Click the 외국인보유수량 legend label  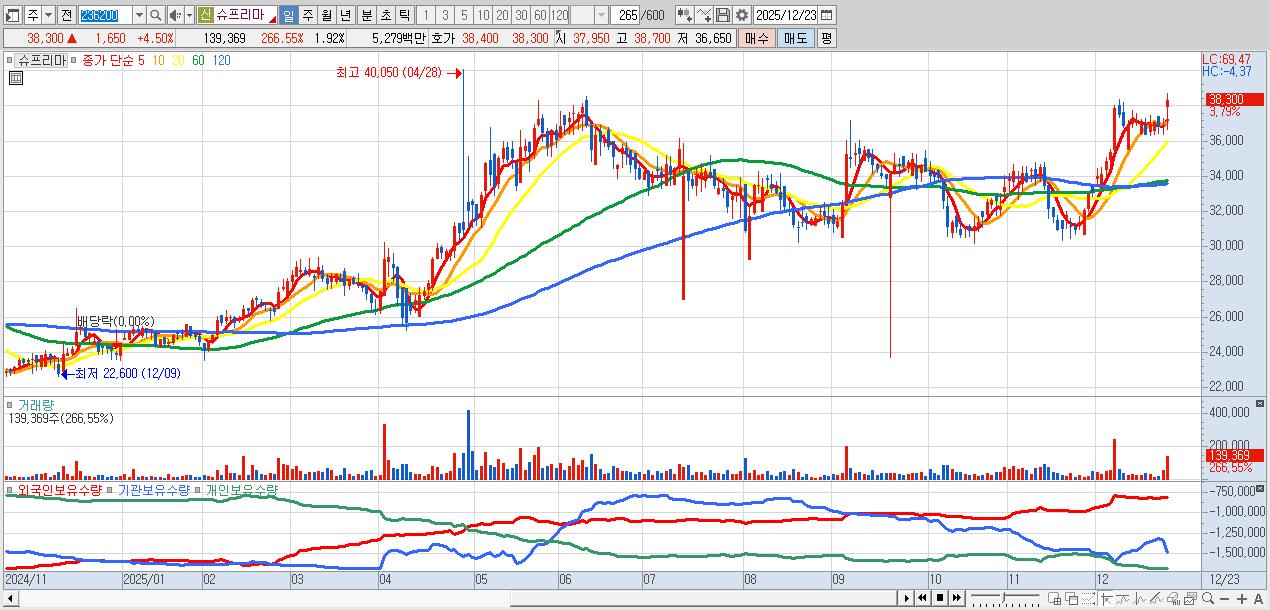59,490
